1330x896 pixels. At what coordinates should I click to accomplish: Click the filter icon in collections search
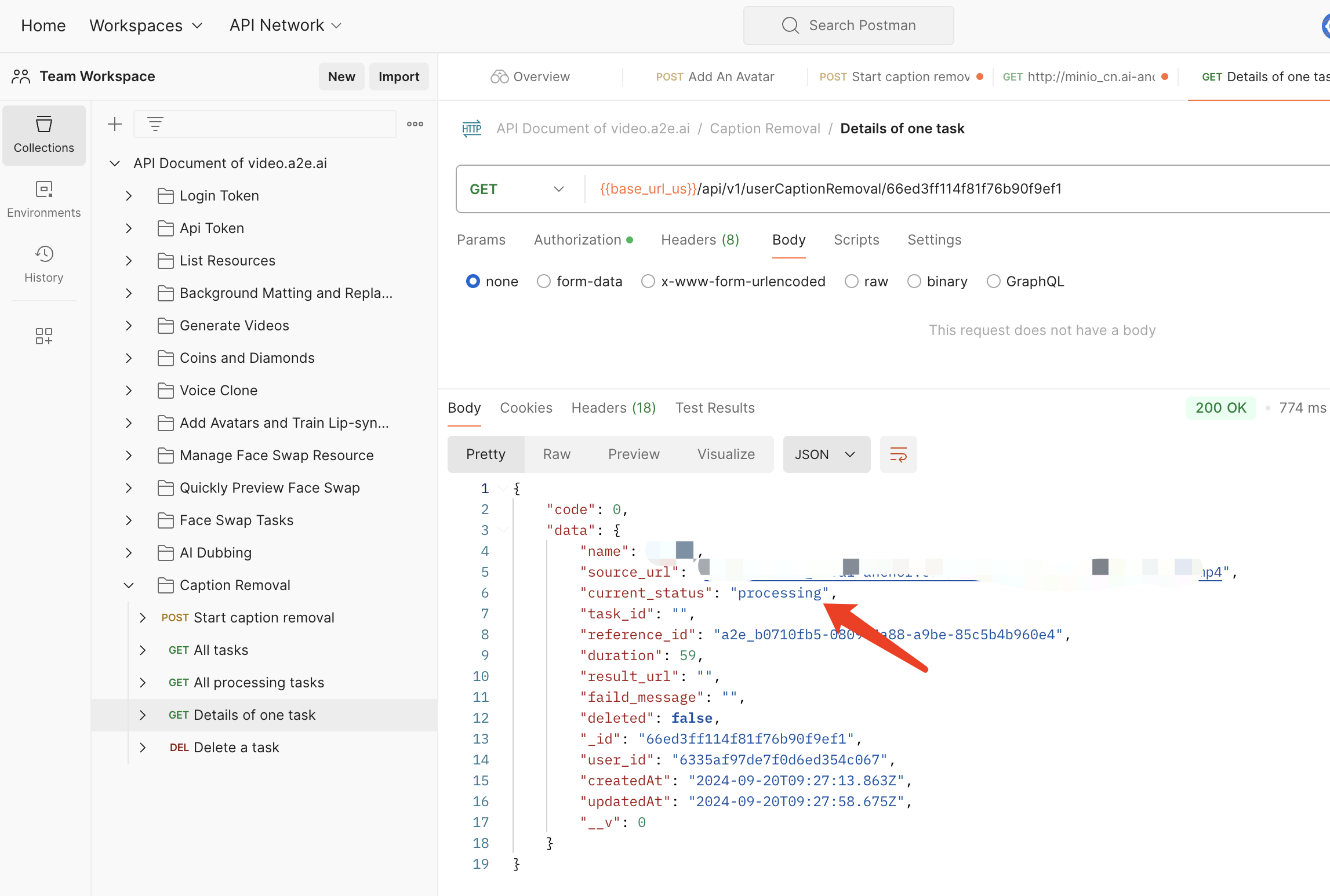point(155,124)
